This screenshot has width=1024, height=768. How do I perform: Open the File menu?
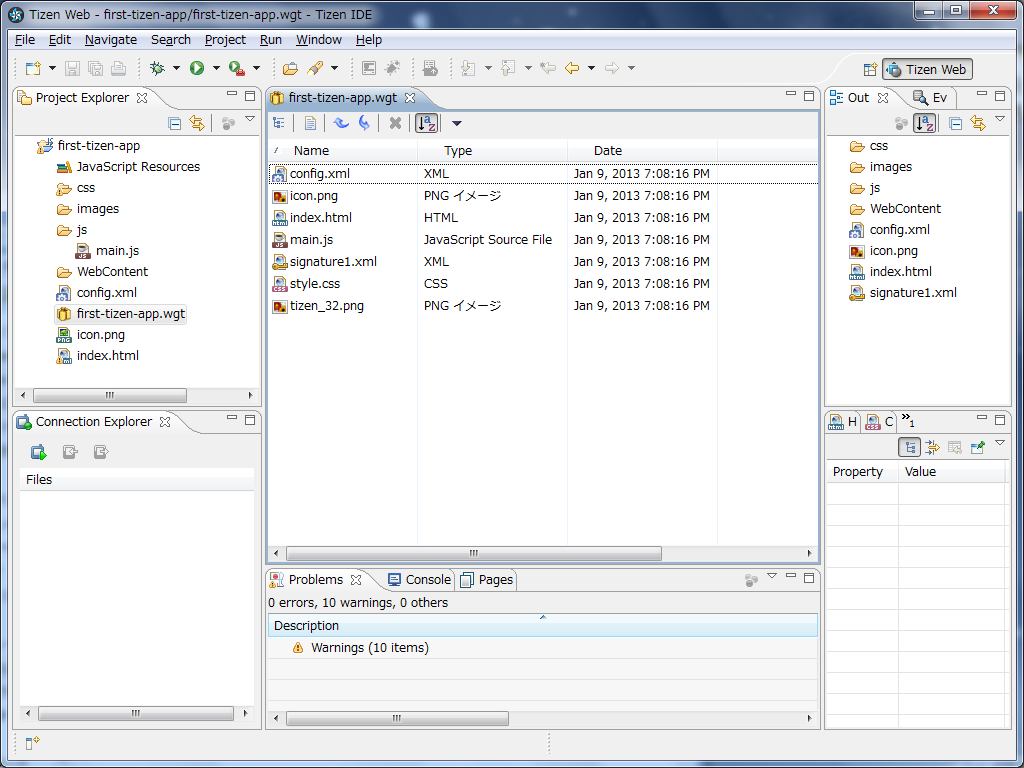(25, 40)
